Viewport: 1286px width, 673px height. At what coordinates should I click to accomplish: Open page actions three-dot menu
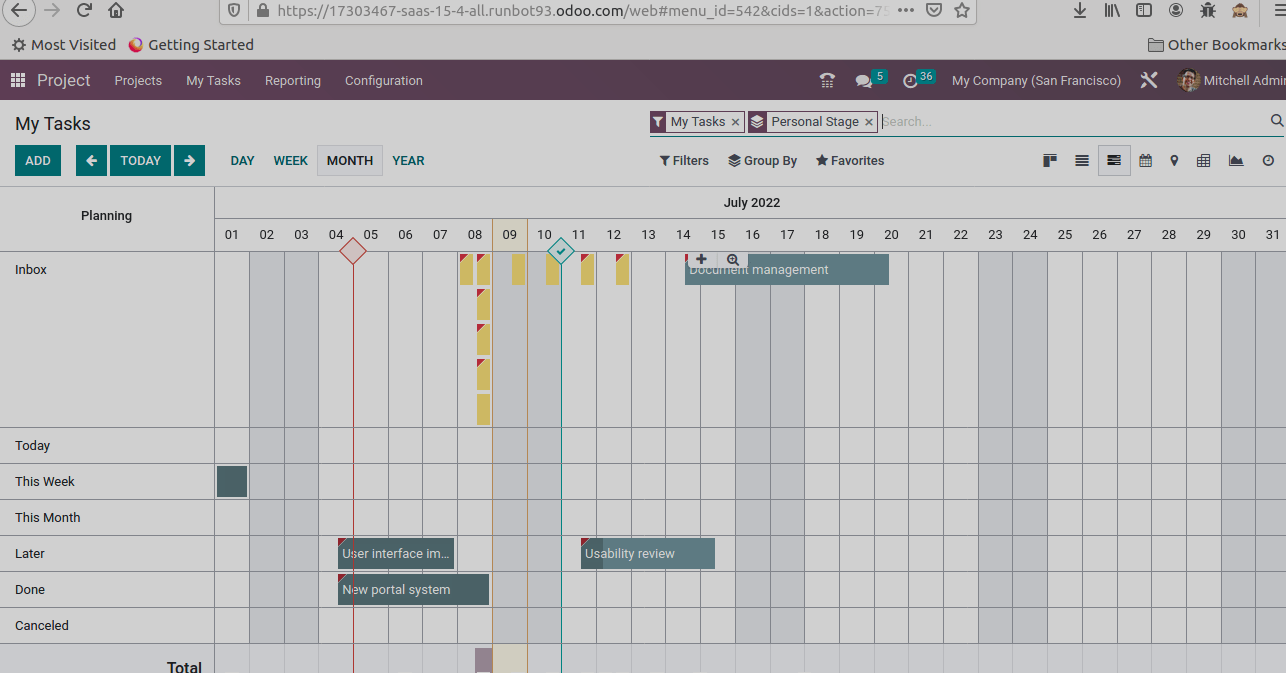905,10
